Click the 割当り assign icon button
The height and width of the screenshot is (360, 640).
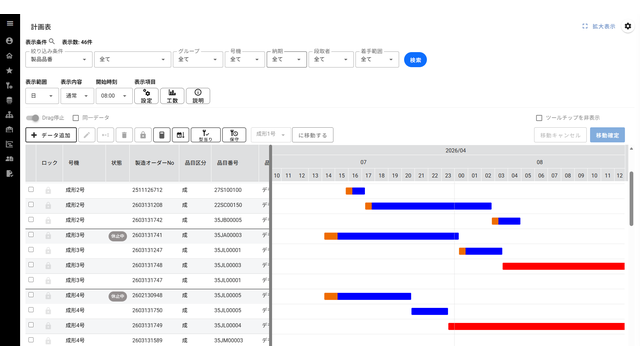click(x=206, y=135)
